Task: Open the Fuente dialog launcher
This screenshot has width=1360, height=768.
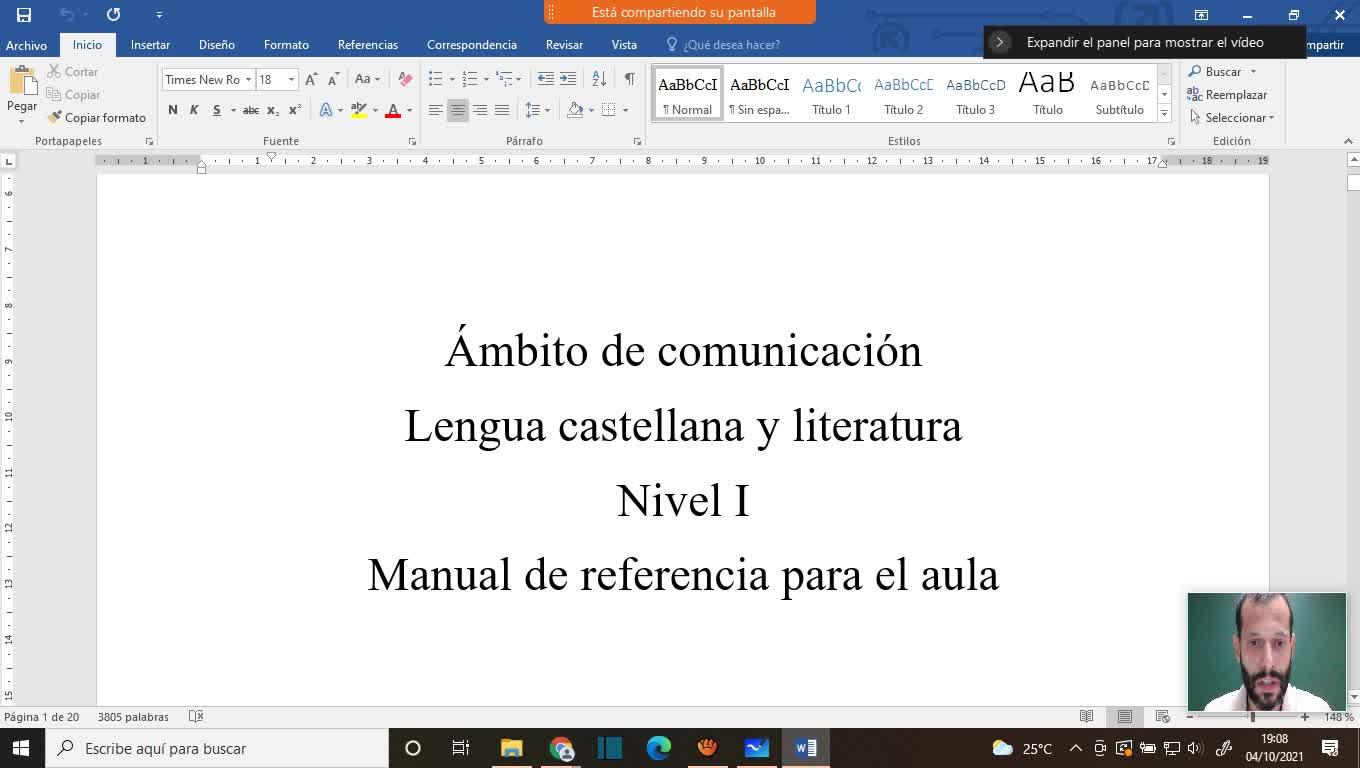Action: click(x=412, y=142)
